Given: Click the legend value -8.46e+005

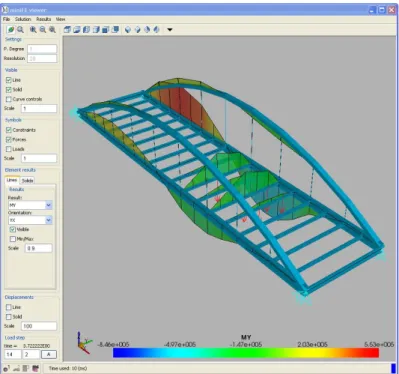Looking at the screenshot, I should 113,344.
